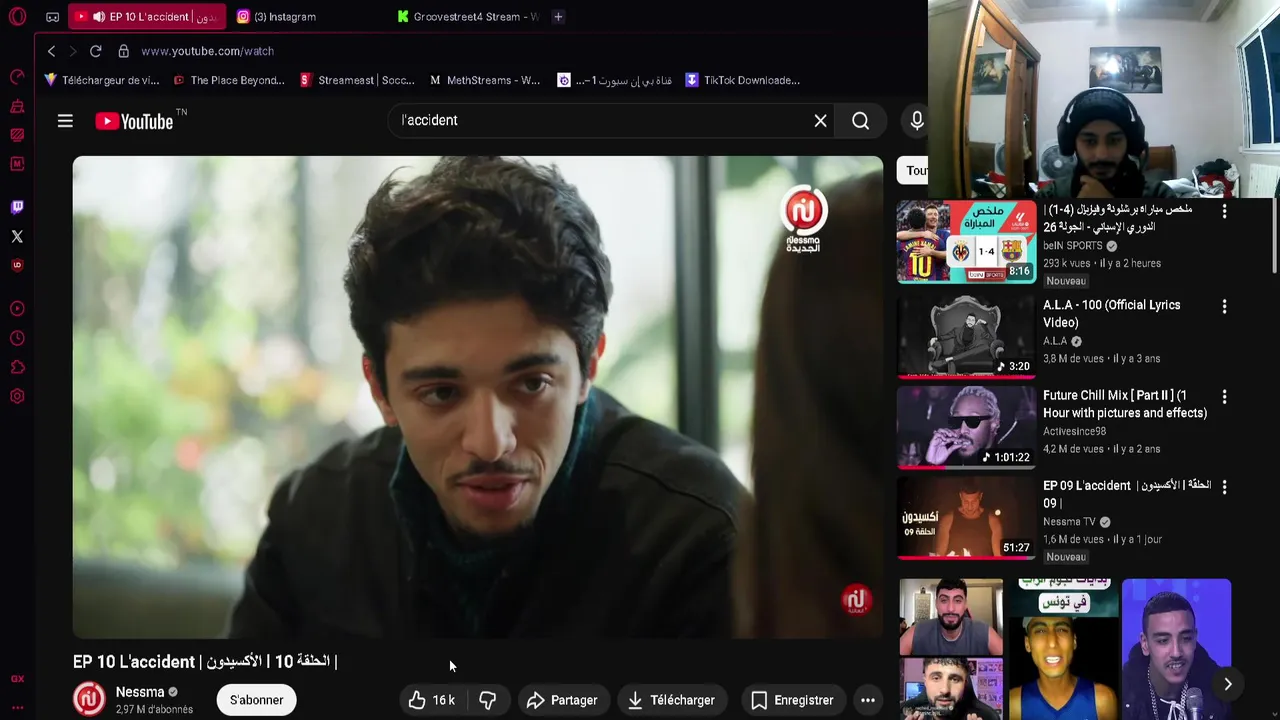Open the blue-background Short on the right
Screen dimensions: 1280x720
tap(1176, 649)
